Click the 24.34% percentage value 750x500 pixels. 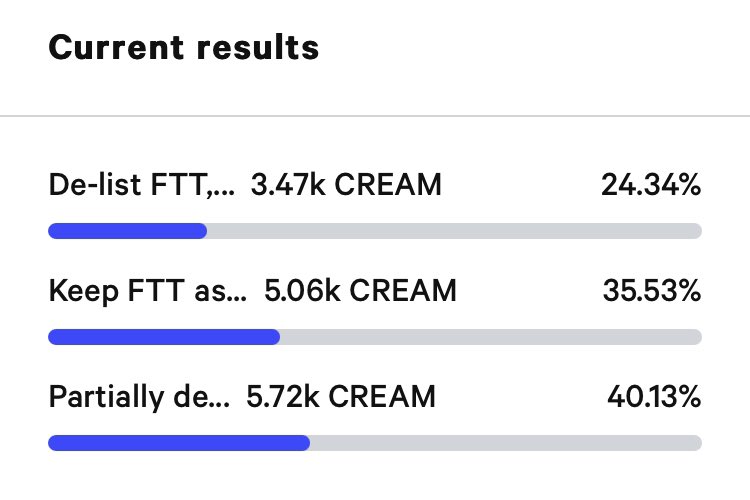coord(651,185)
